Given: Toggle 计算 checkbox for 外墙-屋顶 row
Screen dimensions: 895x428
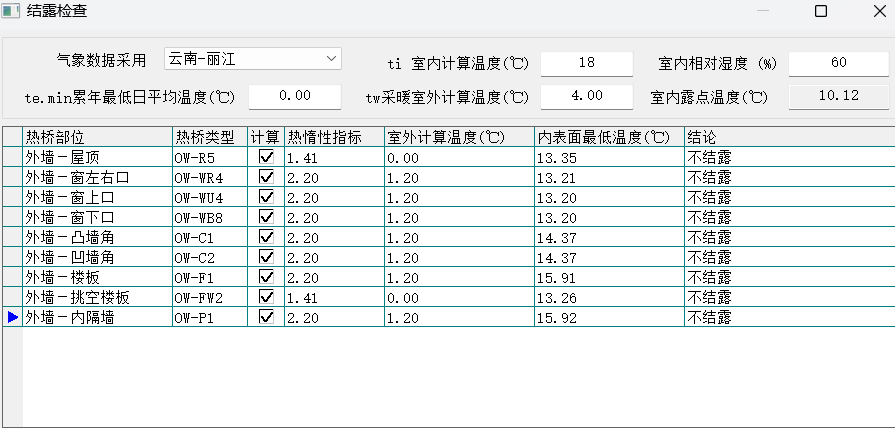Looking at the screenshot, I should point(266,157).
